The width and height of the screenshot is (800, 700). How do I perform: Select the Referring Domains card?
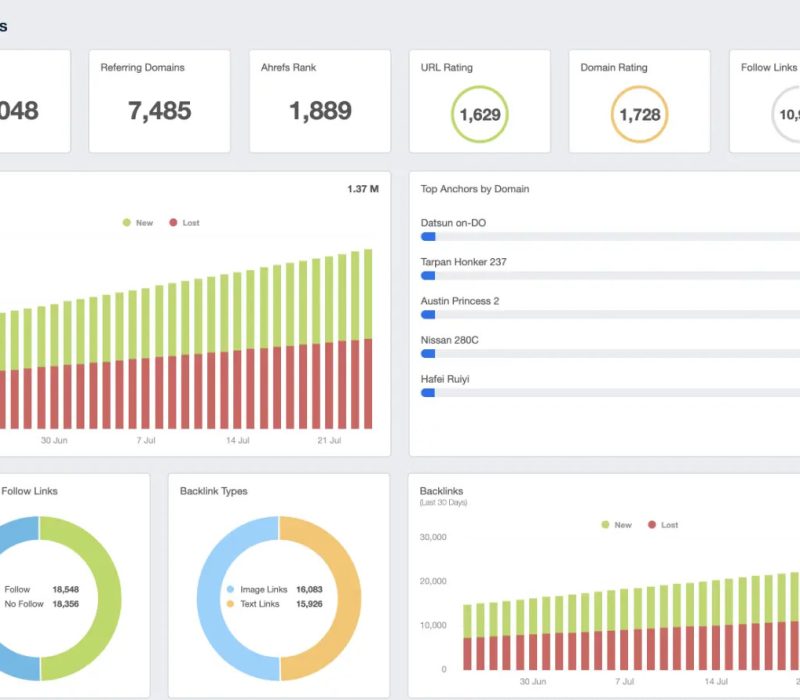point(159,100)
